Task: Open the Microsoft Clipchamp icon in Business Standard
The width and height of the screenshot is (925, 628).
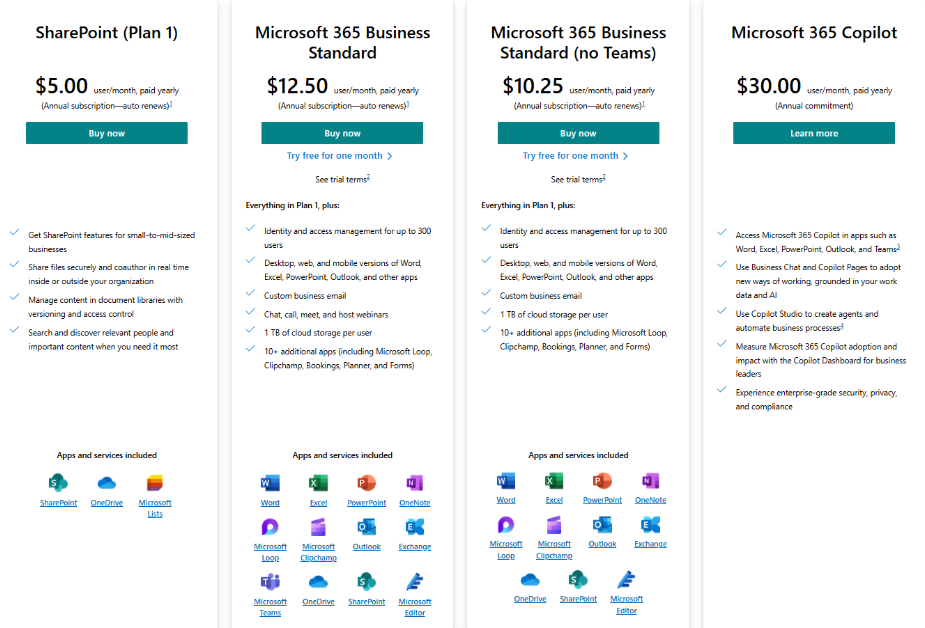Action: point(319,527)
